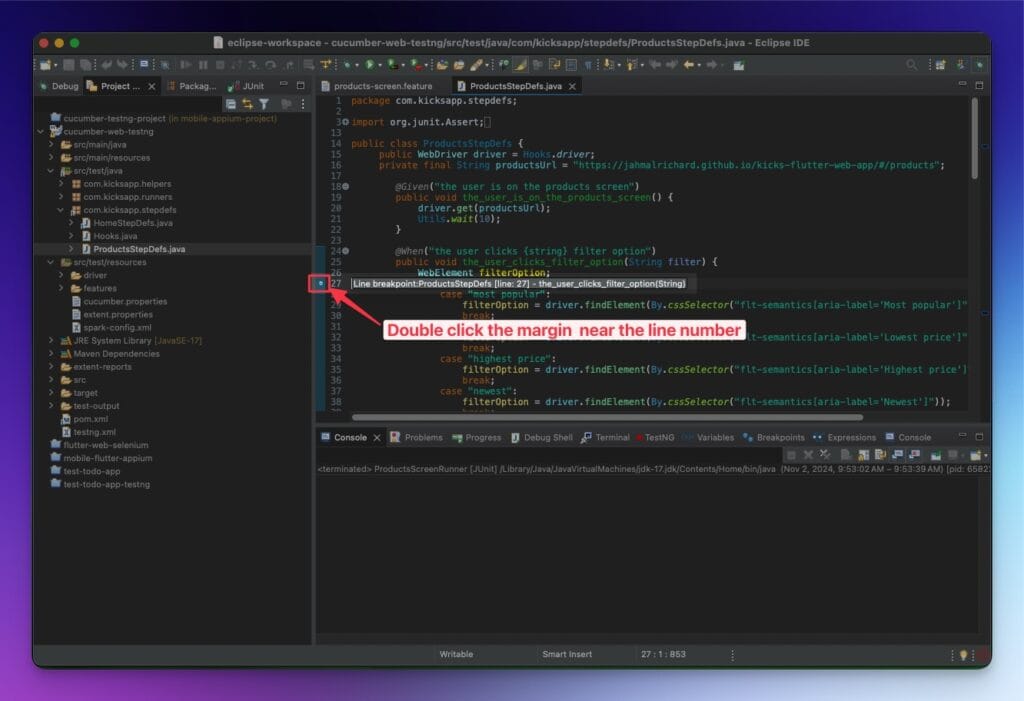This screenshot has height=701, width=1024.
Task: Click the 27 : 1 : 853 cursor position
Action: [663, 654]
